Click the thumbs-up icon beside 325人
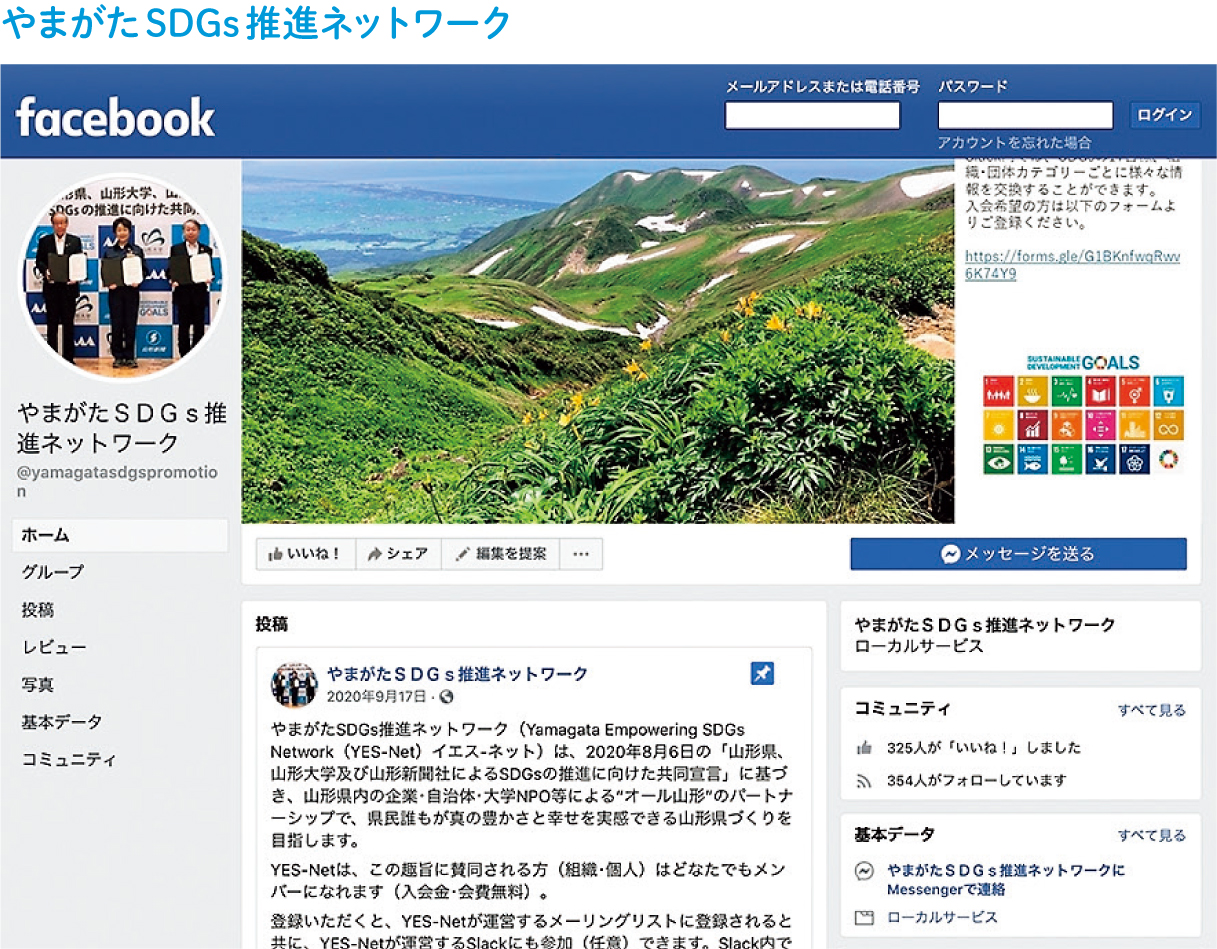Screen dimensions: 1217x949 [865, 748]
